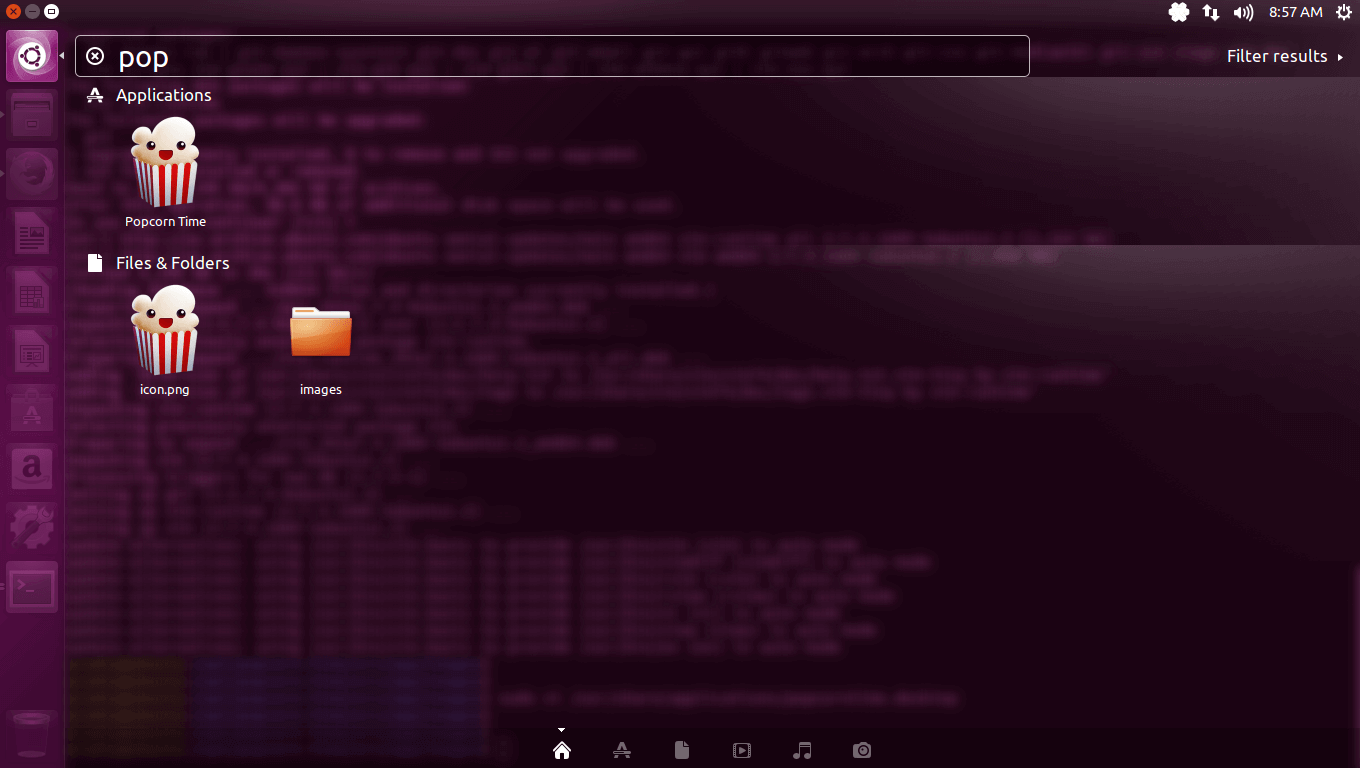Close the Dash with the red button
The width and height of the screenshot is (1360, 768).
point(13,12)
